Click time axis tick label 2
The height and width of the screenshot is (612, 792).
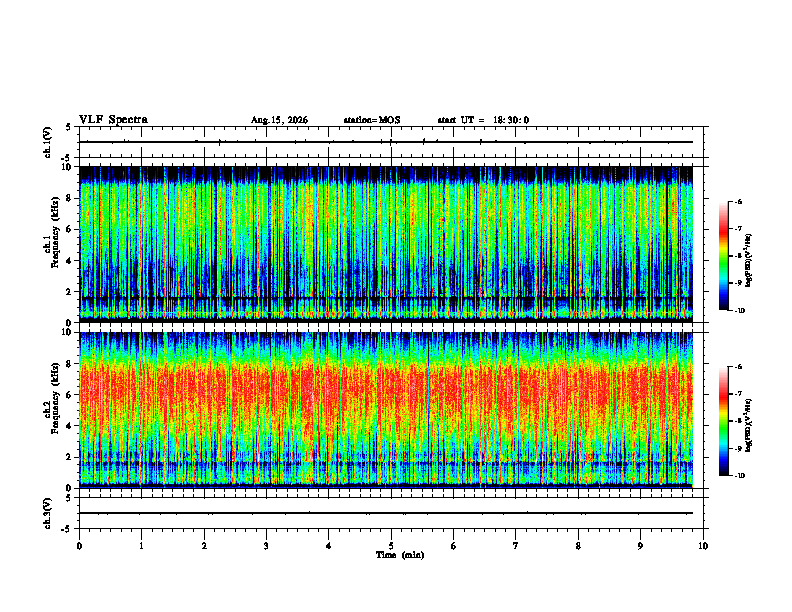[x=204, y=546]
